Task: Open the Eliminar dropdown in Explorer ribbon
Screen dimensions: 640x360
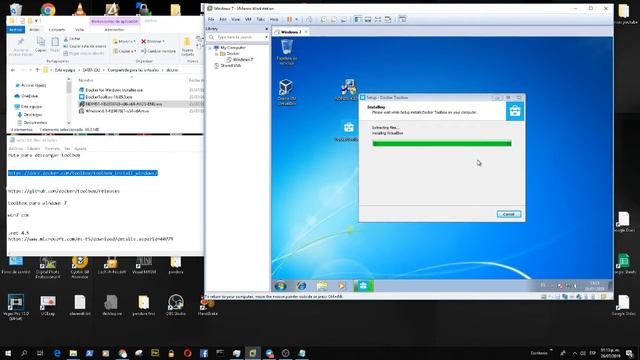Action: tap(153, 41)
